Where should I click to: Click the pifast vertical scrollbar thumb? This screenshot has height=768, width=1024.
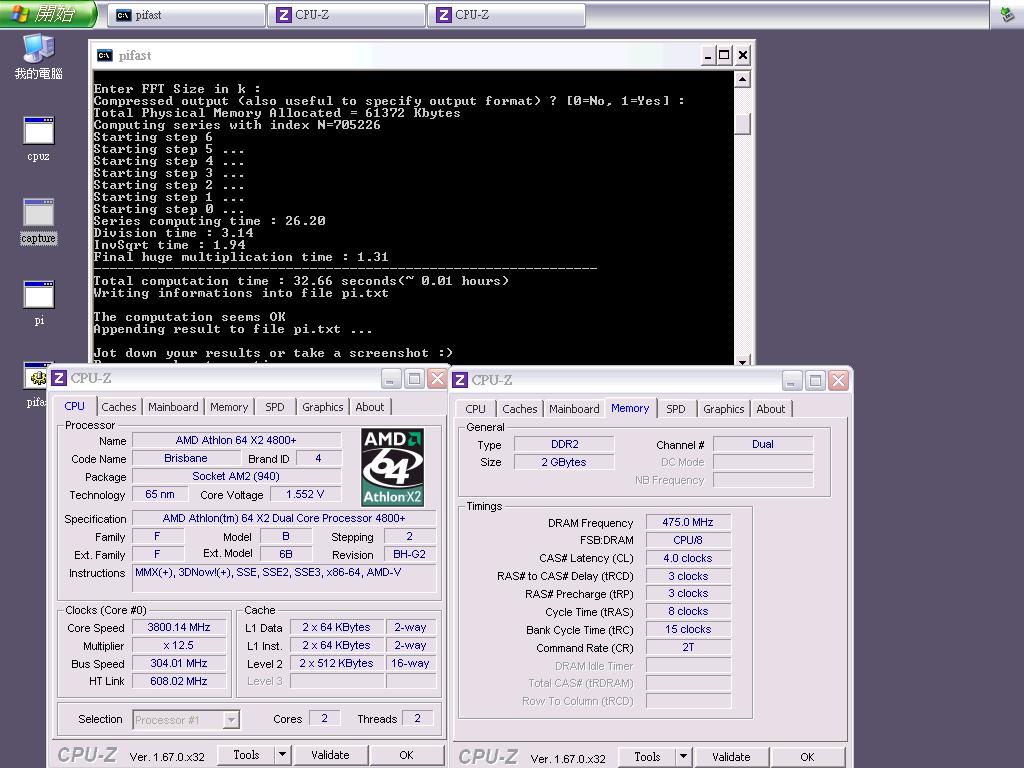coord(743,124)
